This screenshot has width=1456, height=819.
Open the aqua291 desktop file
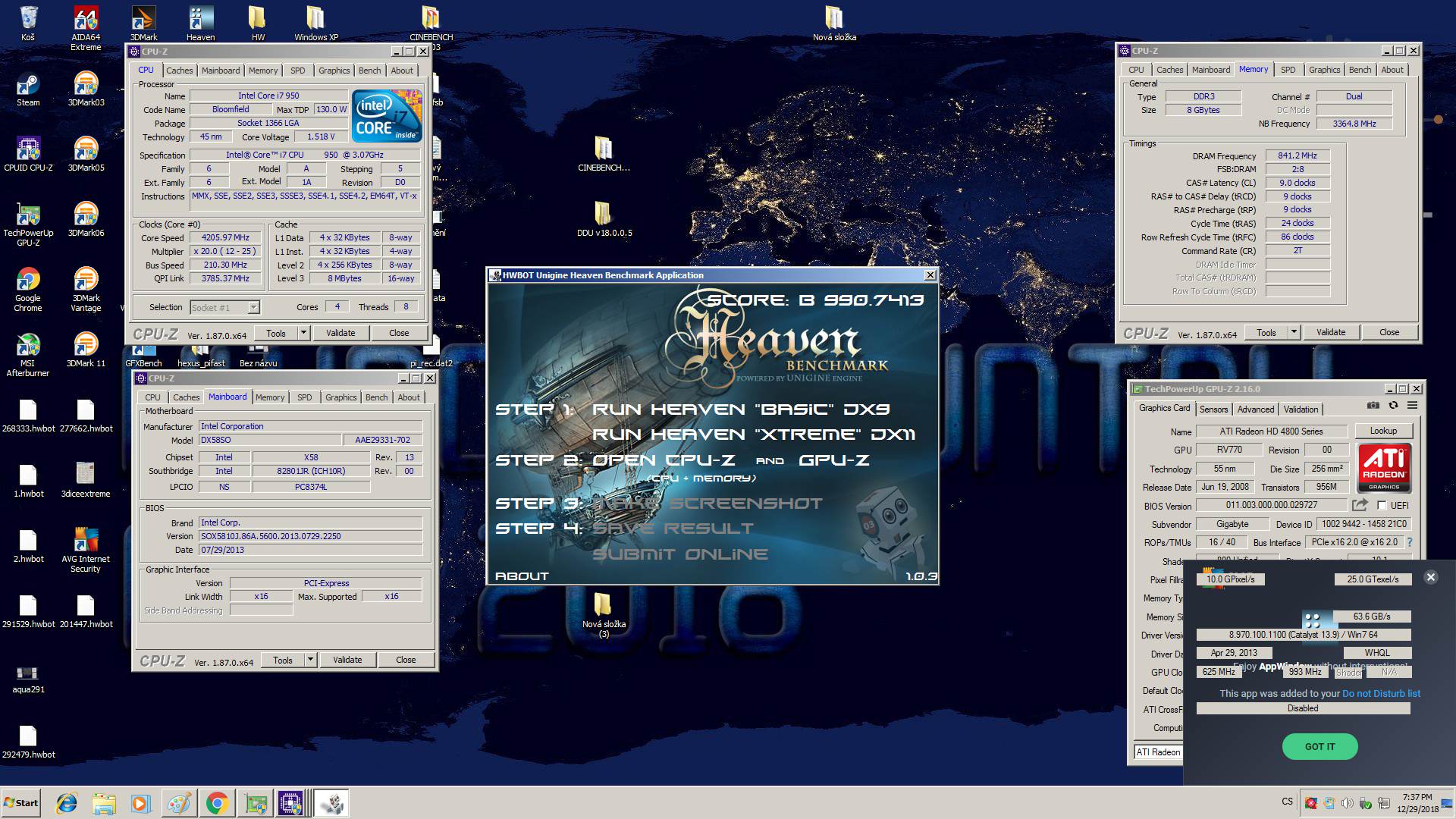tap(28, 678)
